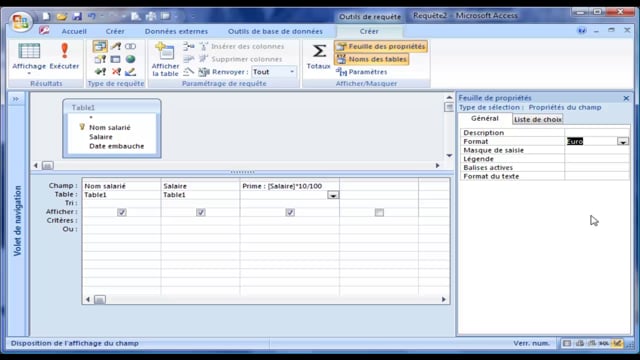Select the Select query type icon
640x360 pixels.
pos(100,46)
